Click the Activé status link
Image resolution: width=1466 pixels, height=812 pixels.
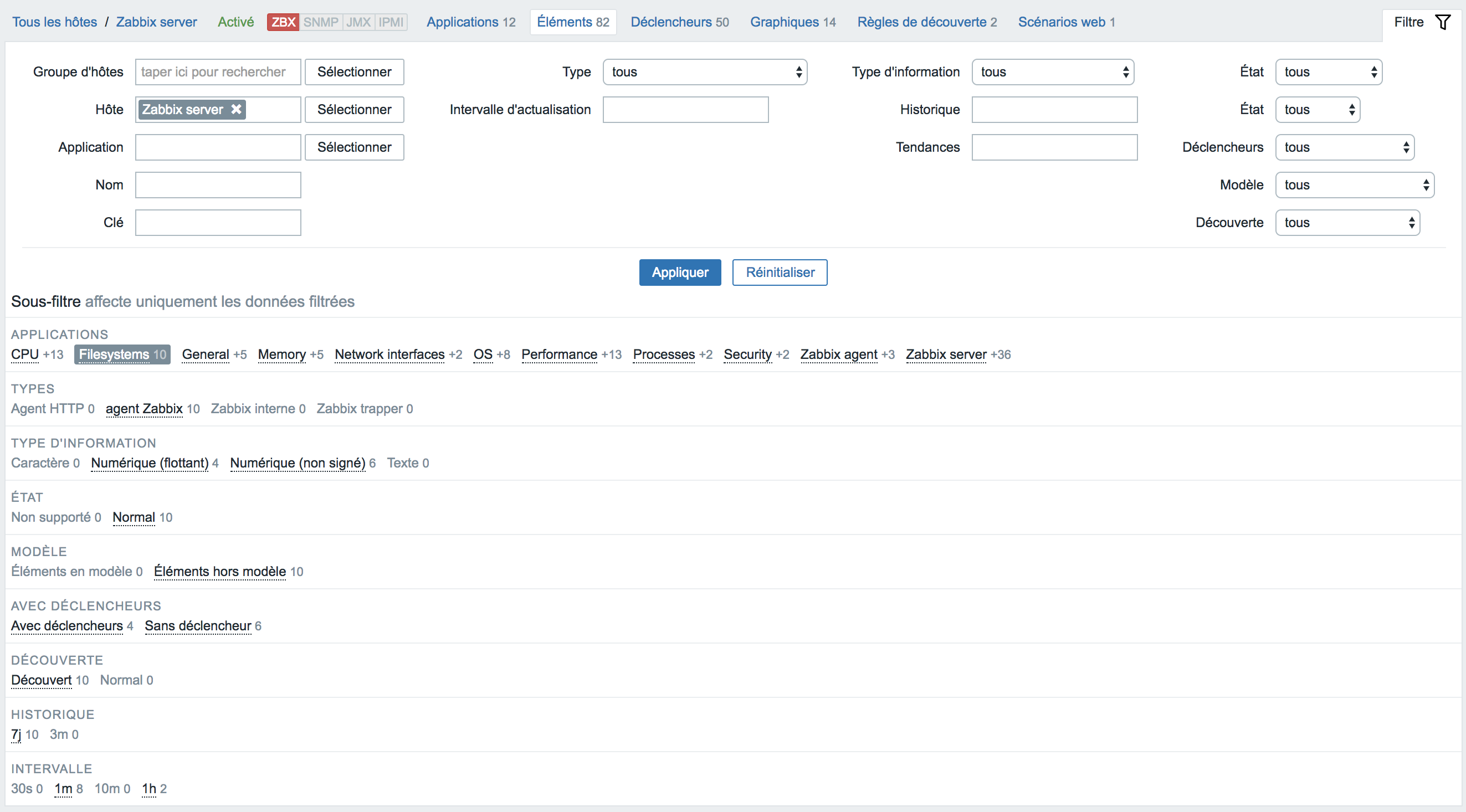235,22
